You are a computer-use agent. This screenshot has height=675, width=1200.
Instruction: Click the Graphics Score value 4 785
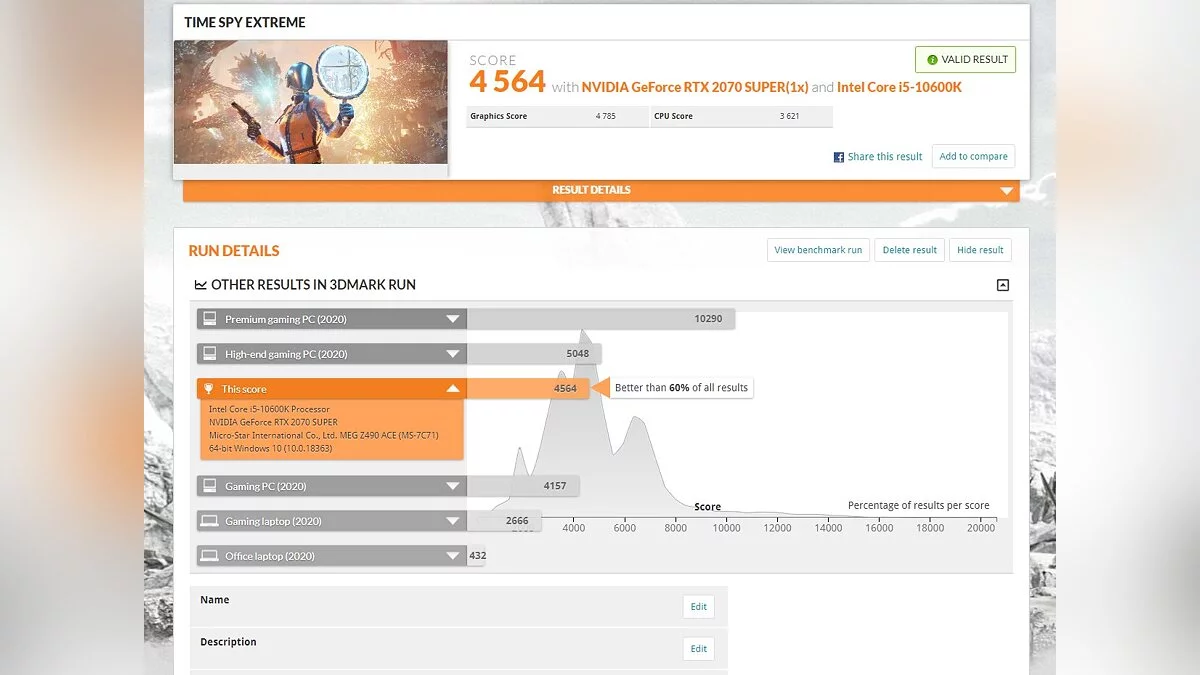click(605, 116)
